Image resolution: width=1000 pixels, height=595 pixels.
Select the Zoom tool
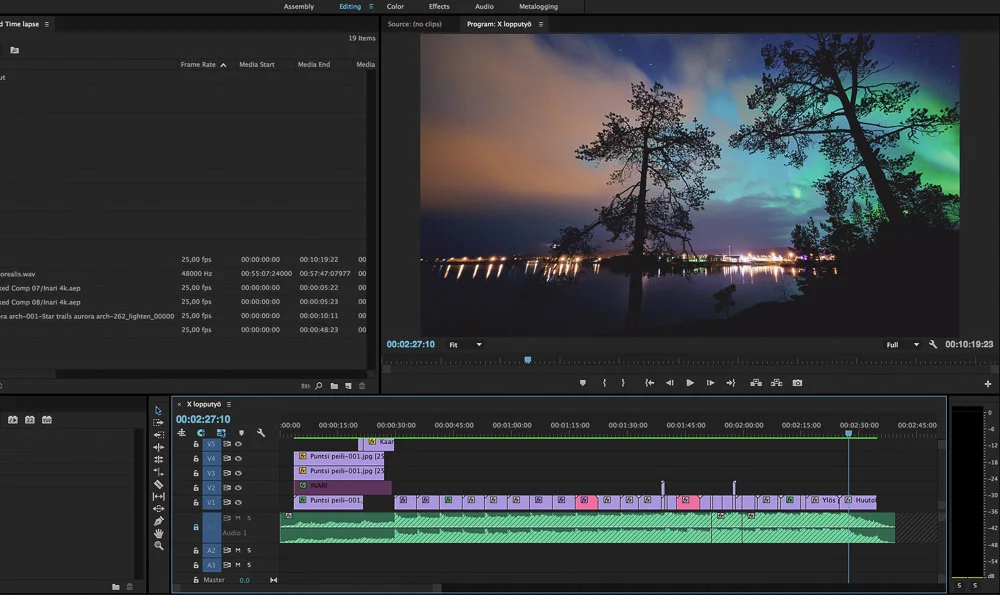coord(158,546)
